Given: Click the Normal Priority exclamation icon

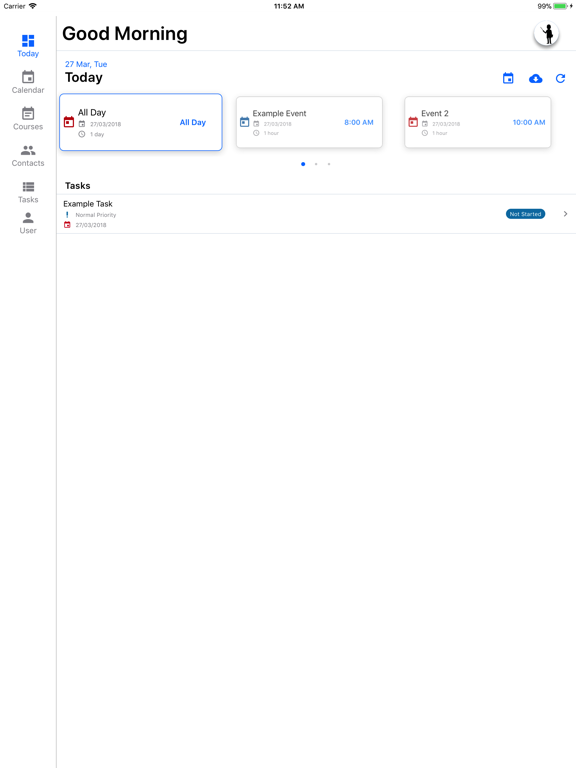Looking at the screenshot, I should [67, 215].
